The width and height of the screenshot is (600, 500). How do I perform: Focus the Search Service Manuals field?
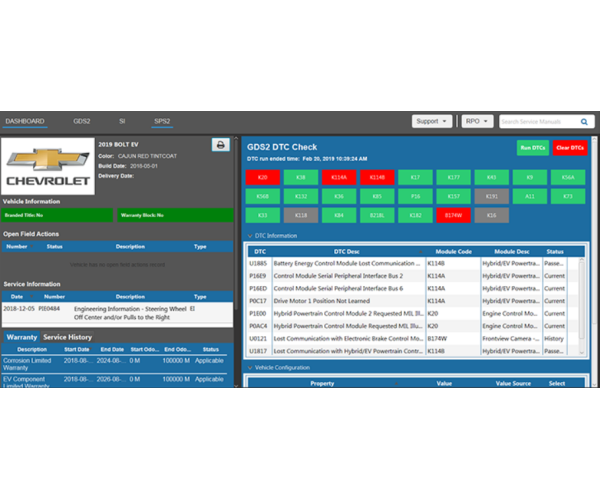[x=539, y=122]
